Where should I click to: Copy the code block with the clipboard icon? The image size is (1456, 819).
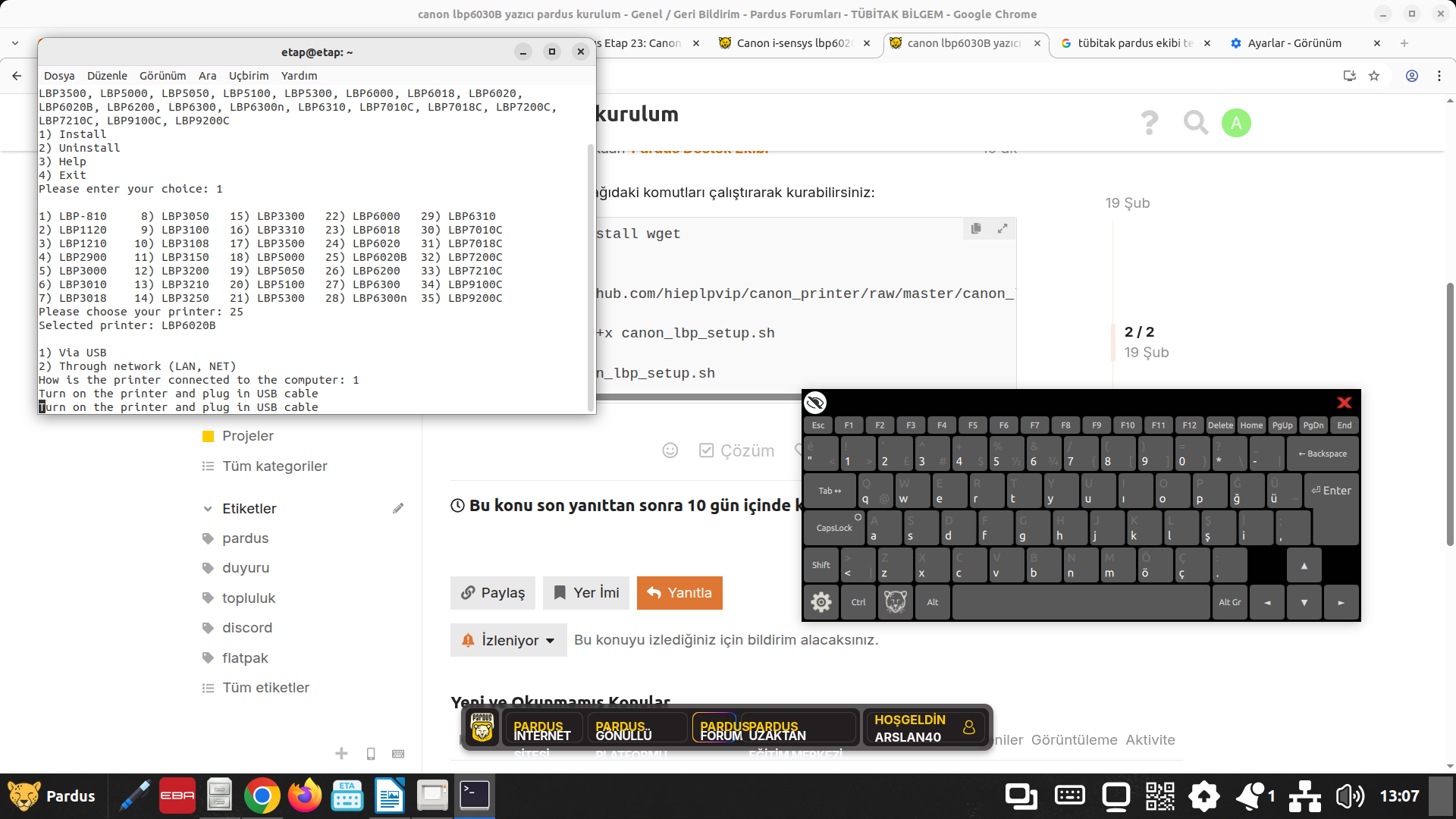[976, 228]
